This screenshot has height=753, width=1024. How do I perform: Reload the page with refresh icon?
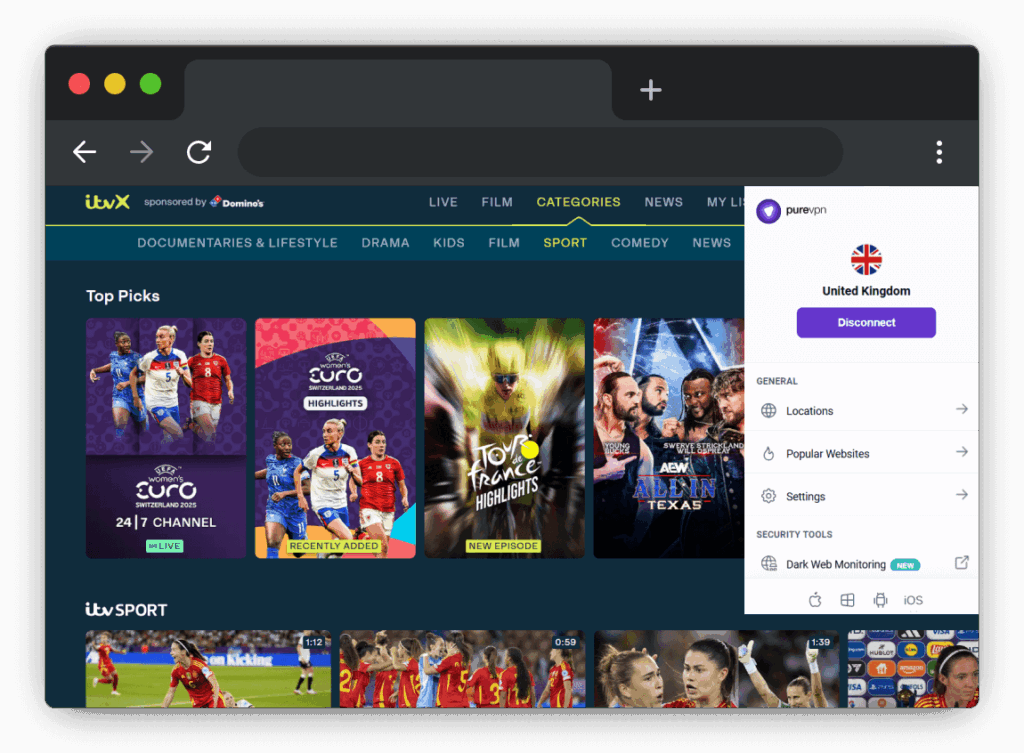pyautogui.click(x=199, y=152)
